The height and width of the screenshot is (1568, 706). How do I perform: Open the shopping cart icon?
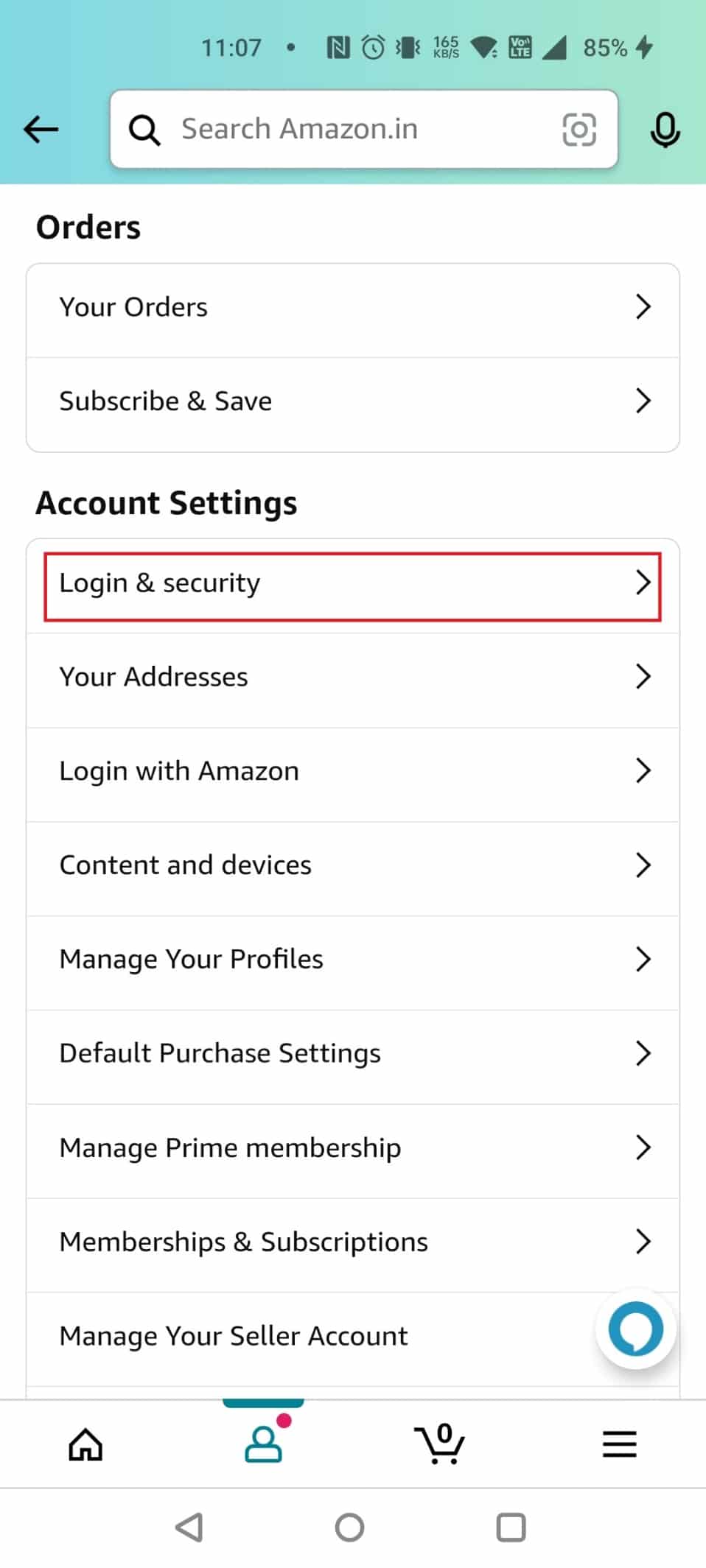pyautogui.click(x=440, y=1444)
